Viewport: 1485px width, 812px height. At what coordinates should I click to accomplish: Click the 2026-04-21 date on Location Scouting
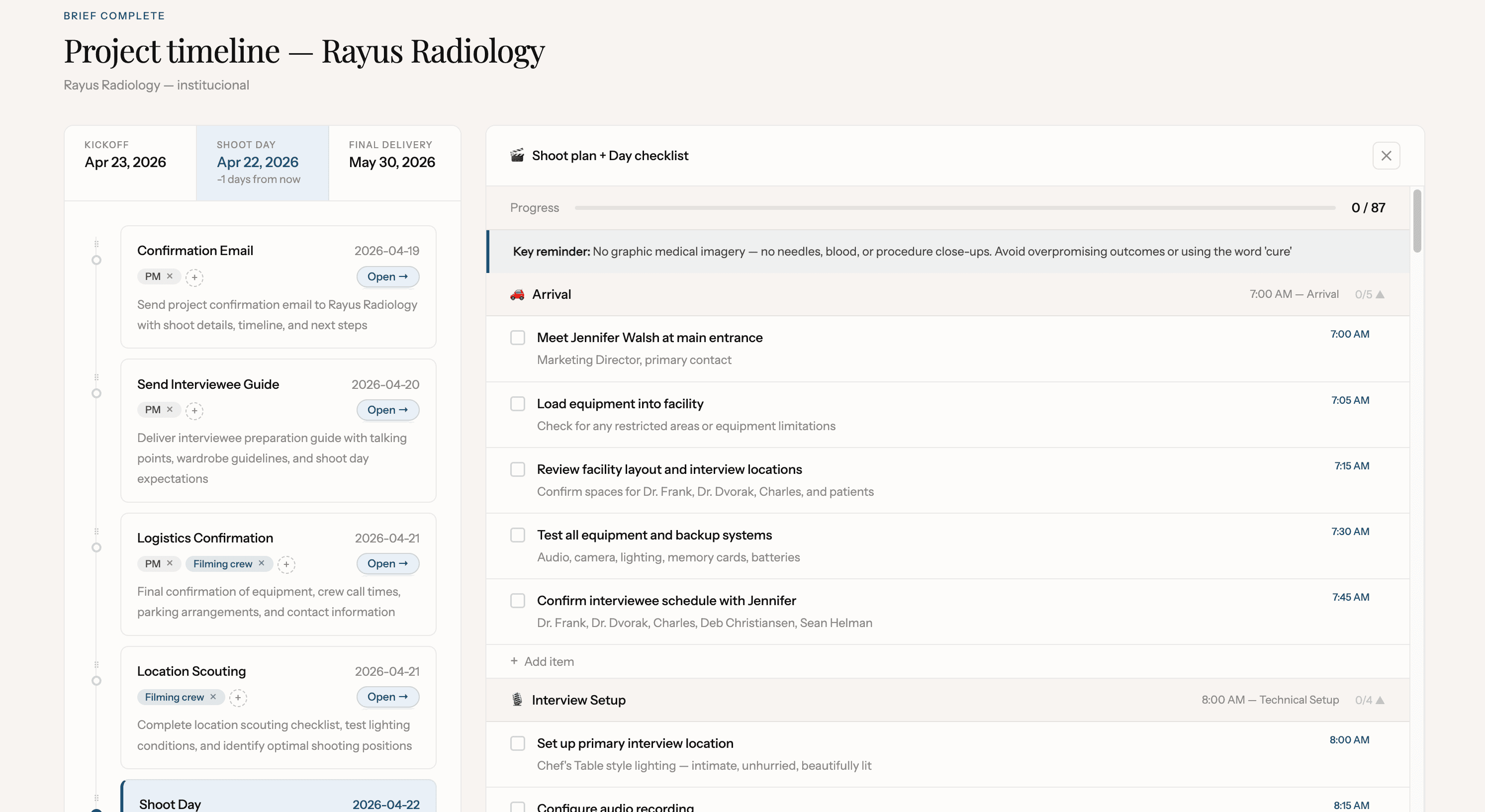click(x=387, y=671)
